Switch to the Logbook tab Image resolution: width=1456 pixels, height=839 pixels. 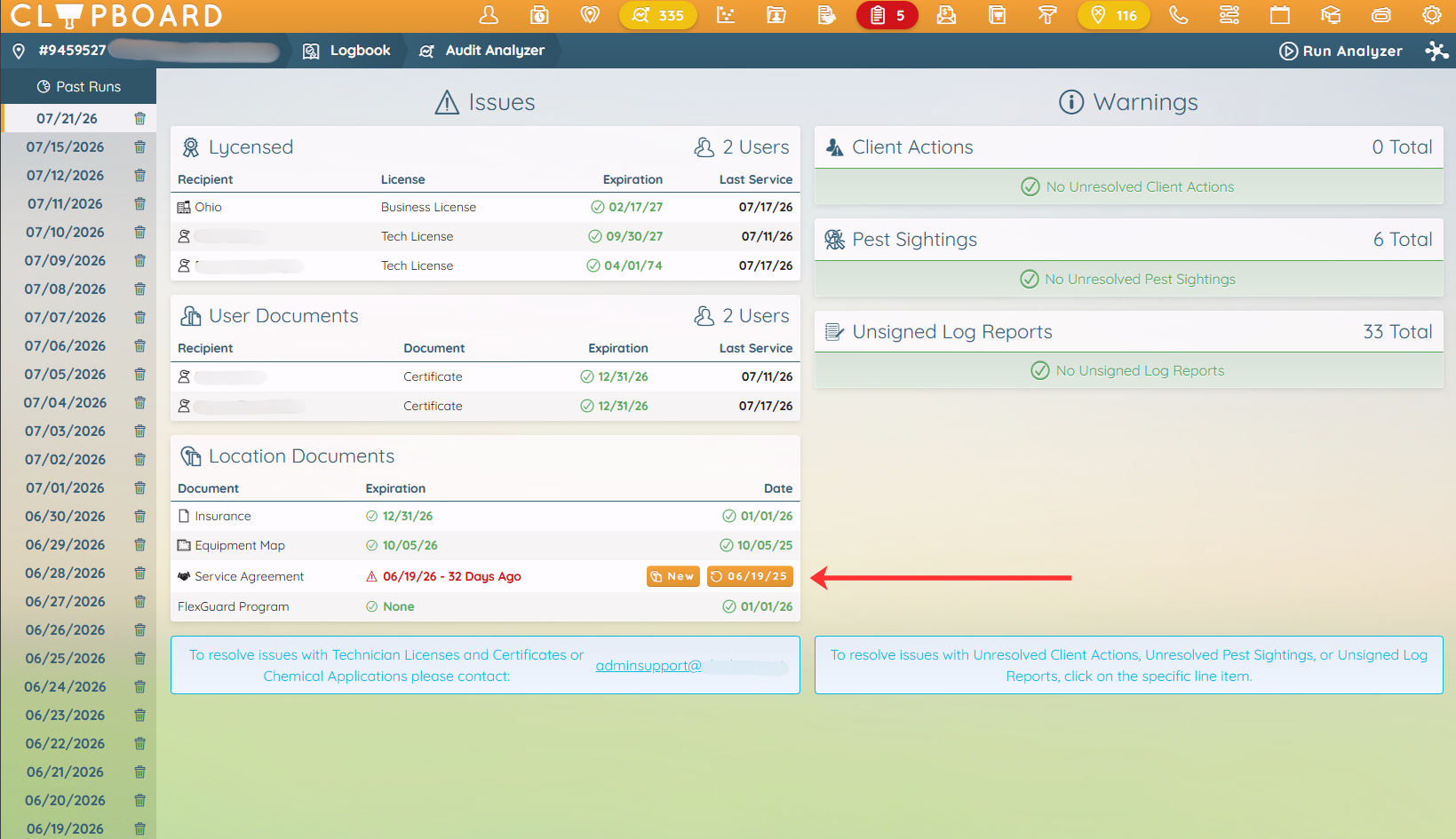click(346, 51)
